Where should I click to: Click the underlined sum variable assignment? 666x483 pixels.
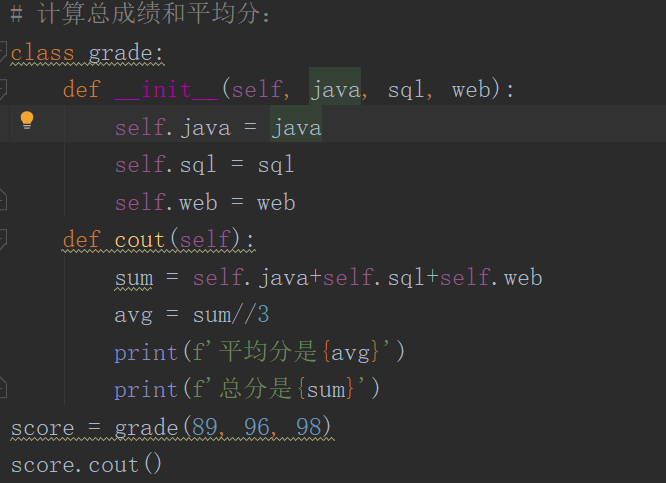134,278
